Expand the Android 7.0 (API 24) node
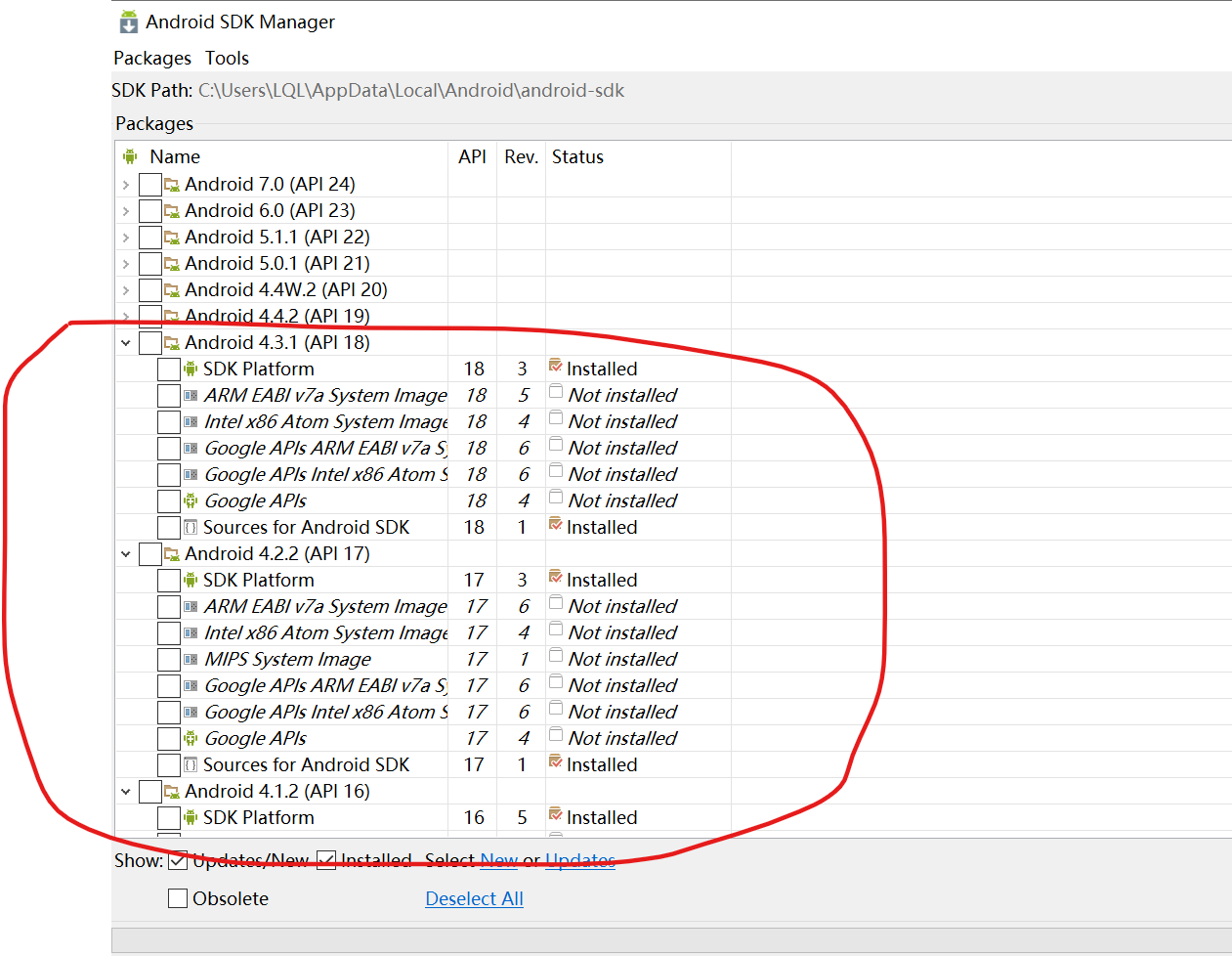 pos(126,184)
